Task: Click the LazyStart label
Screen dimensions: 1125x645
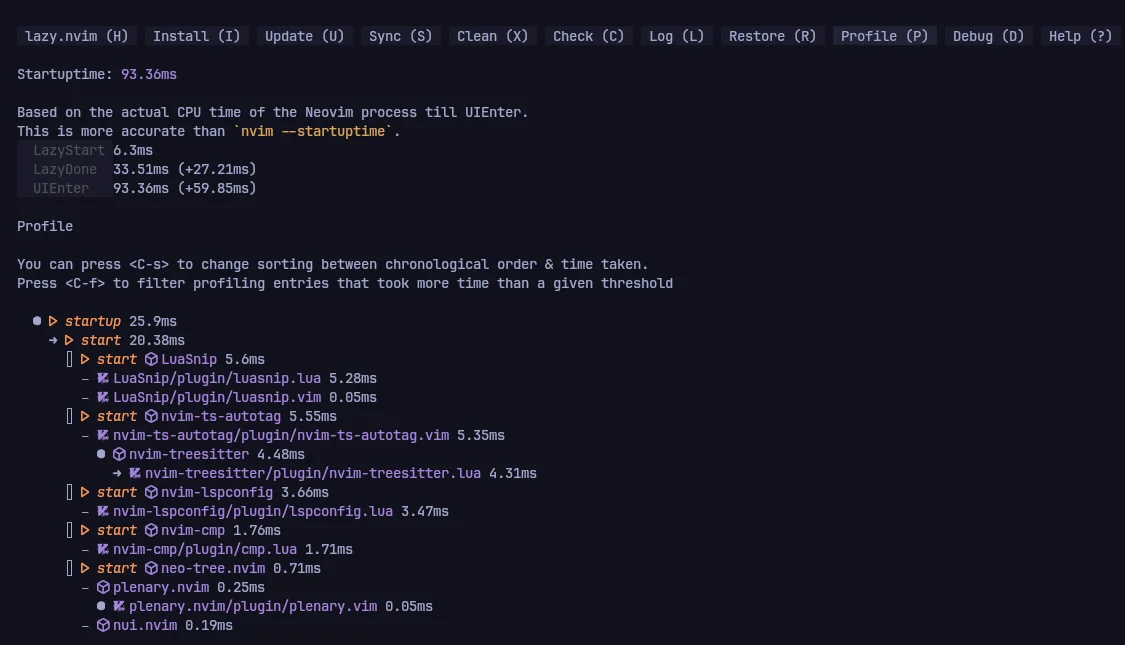Action: tap(69, 150)
